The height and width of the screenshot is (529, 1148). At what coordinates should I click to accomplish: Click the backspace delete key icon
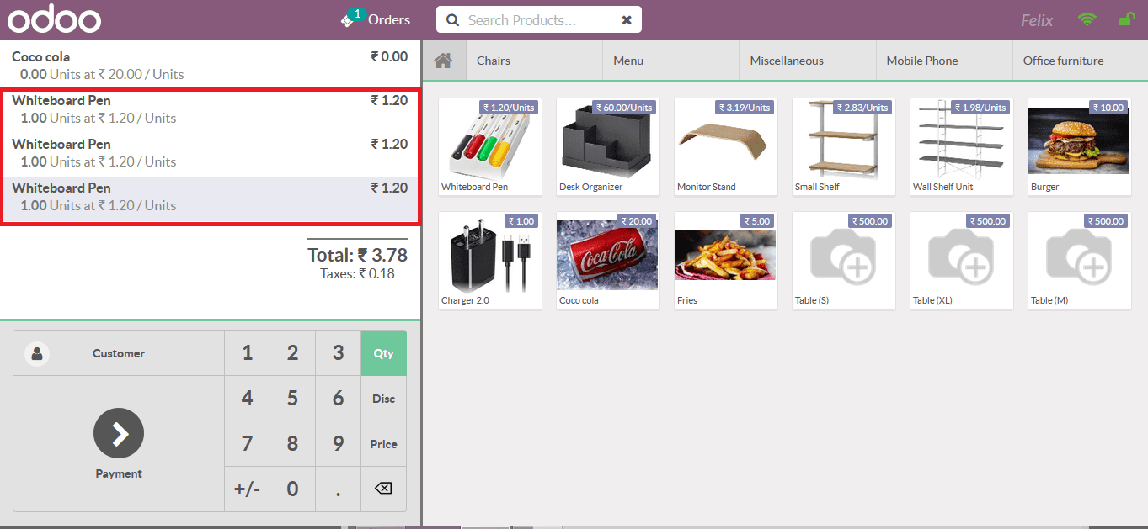pos(384,489)
